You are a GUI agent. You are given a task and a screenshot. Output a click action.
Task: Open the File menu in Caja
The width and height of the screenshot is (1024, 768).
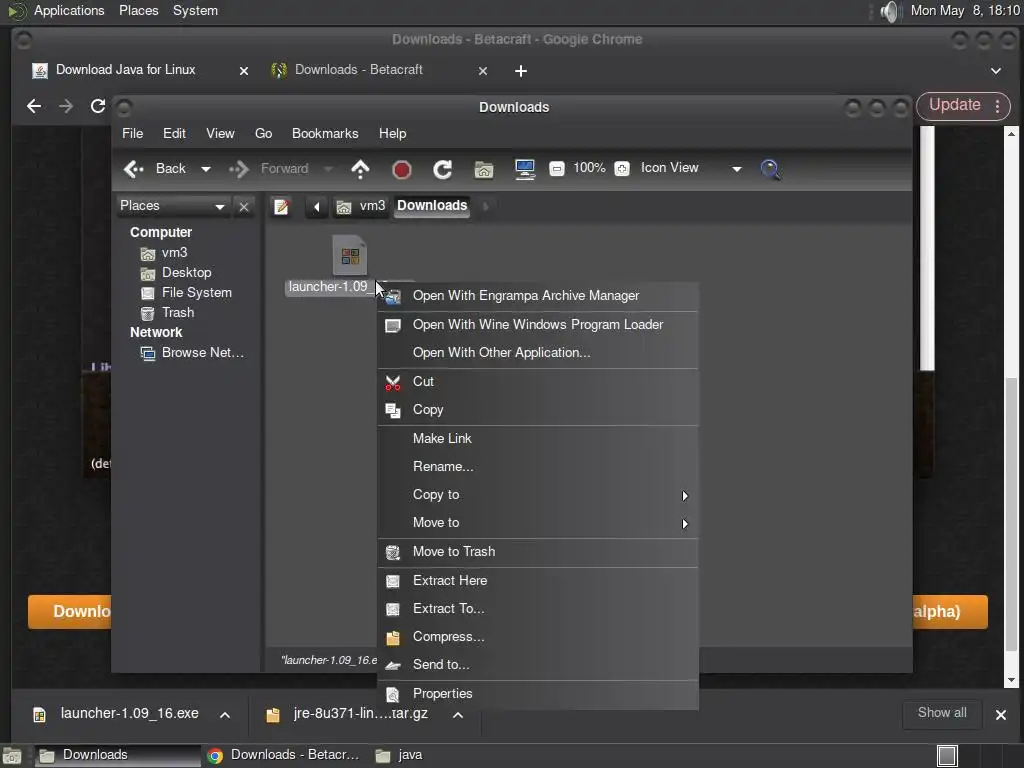point(133,133)
